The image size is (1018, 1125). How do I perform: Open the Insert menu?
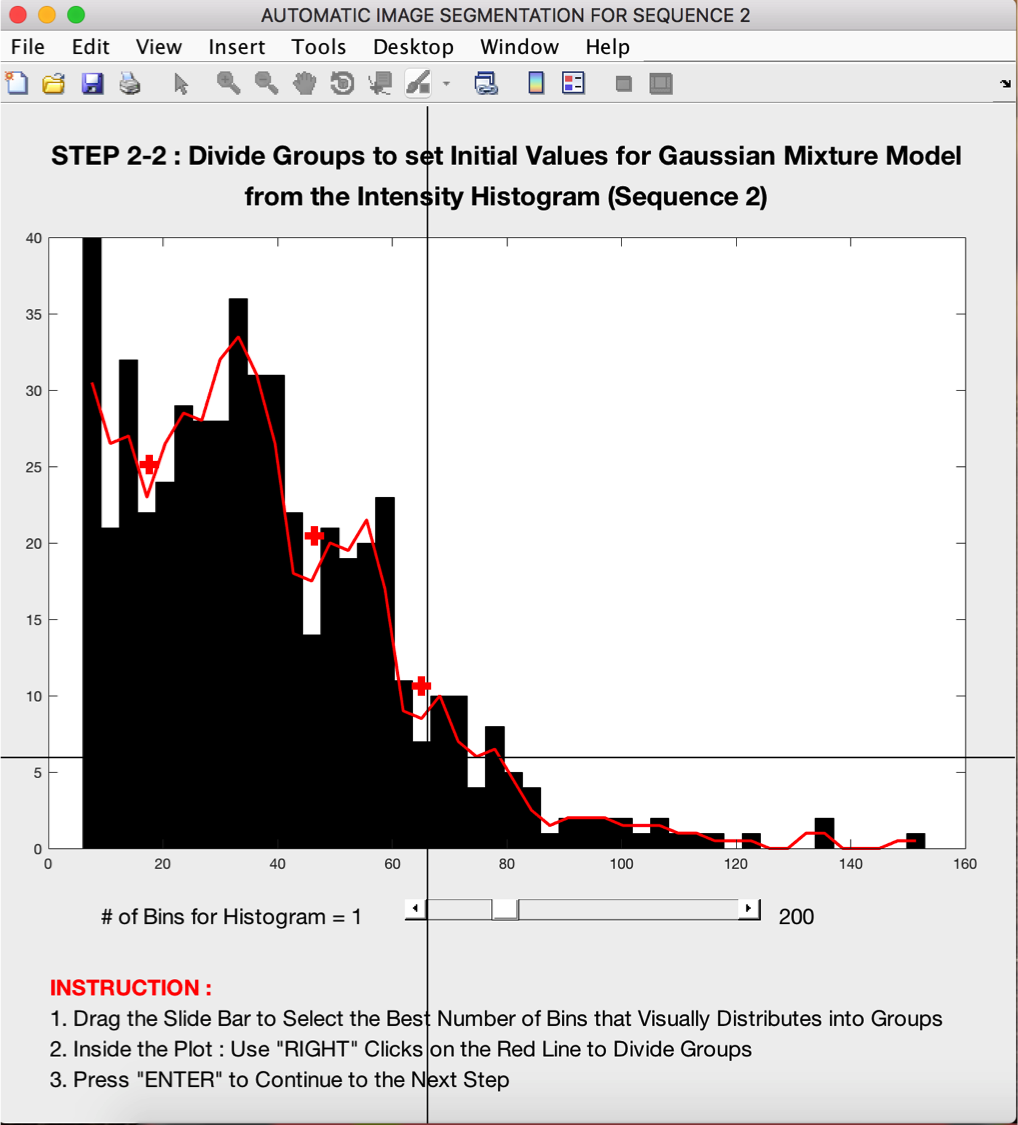coord(237,47)
